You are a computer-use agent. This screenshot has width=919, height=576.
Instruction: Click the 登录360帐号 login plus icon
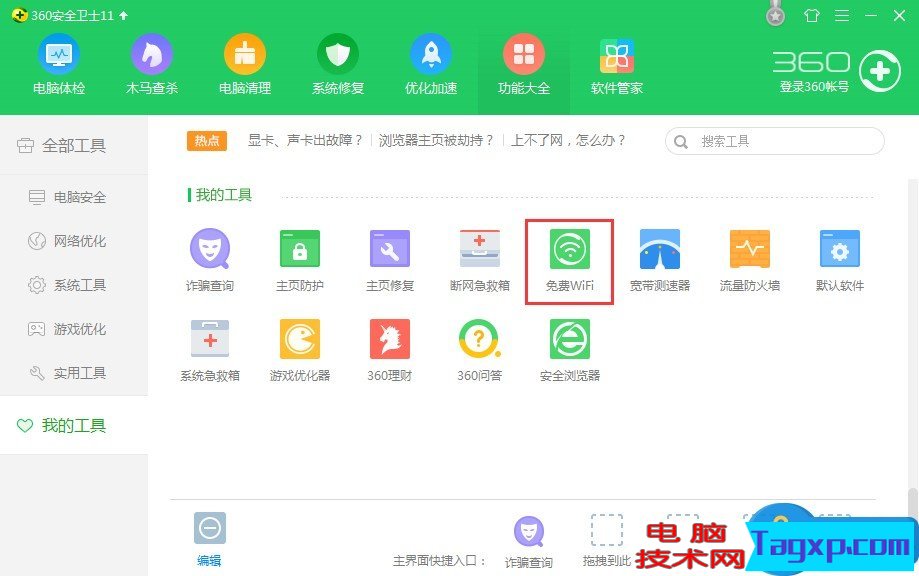click(x=880, y=71)
